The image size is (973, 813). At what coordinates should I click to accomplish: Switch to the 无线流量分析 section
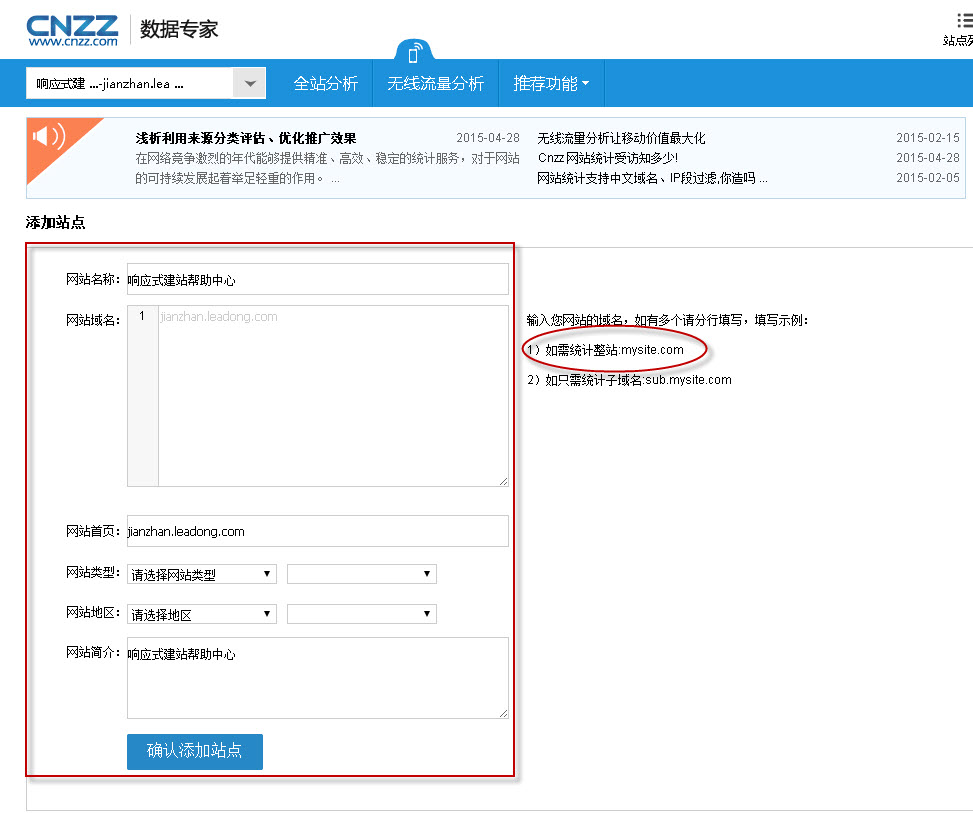point(435,83)
